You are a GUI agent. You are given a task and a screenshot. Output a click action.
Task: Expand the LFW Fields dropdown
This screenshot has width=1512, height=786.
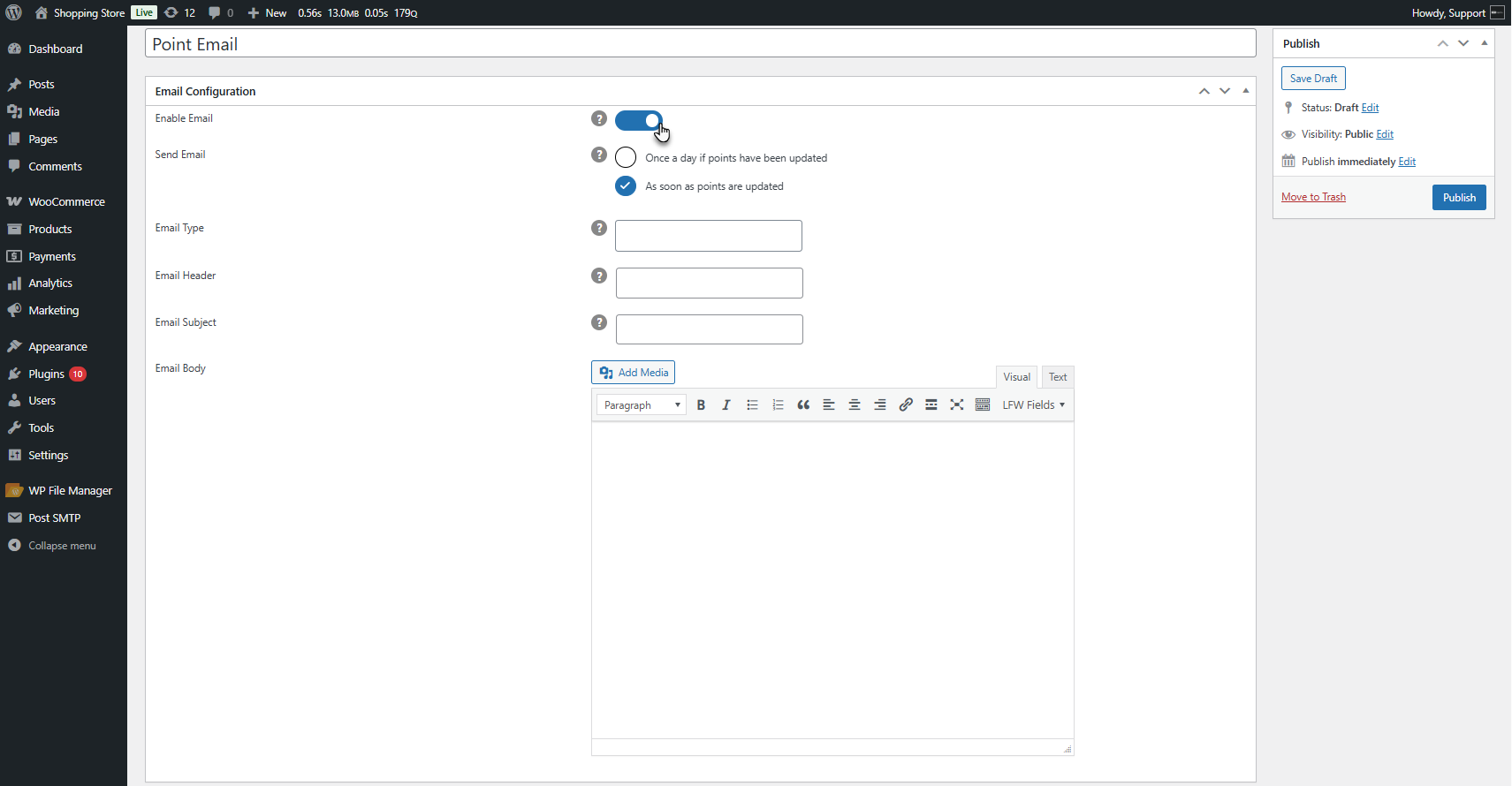1033,404
